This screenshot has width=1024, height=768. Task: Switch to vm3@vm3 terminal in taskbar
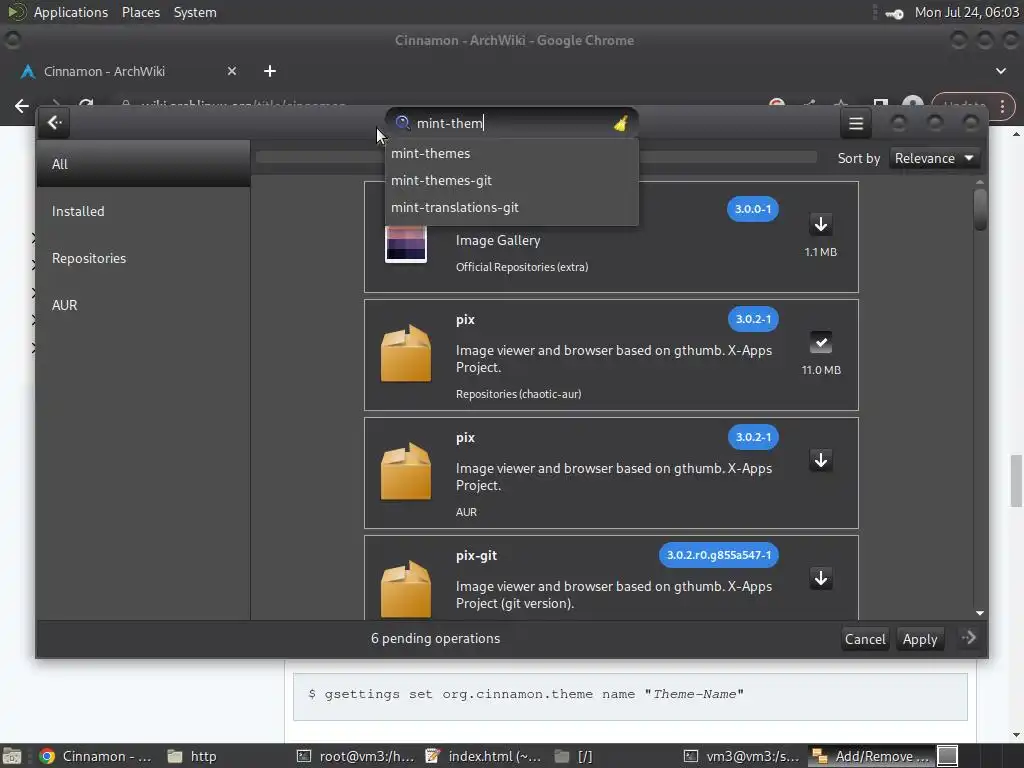(742, 756)
